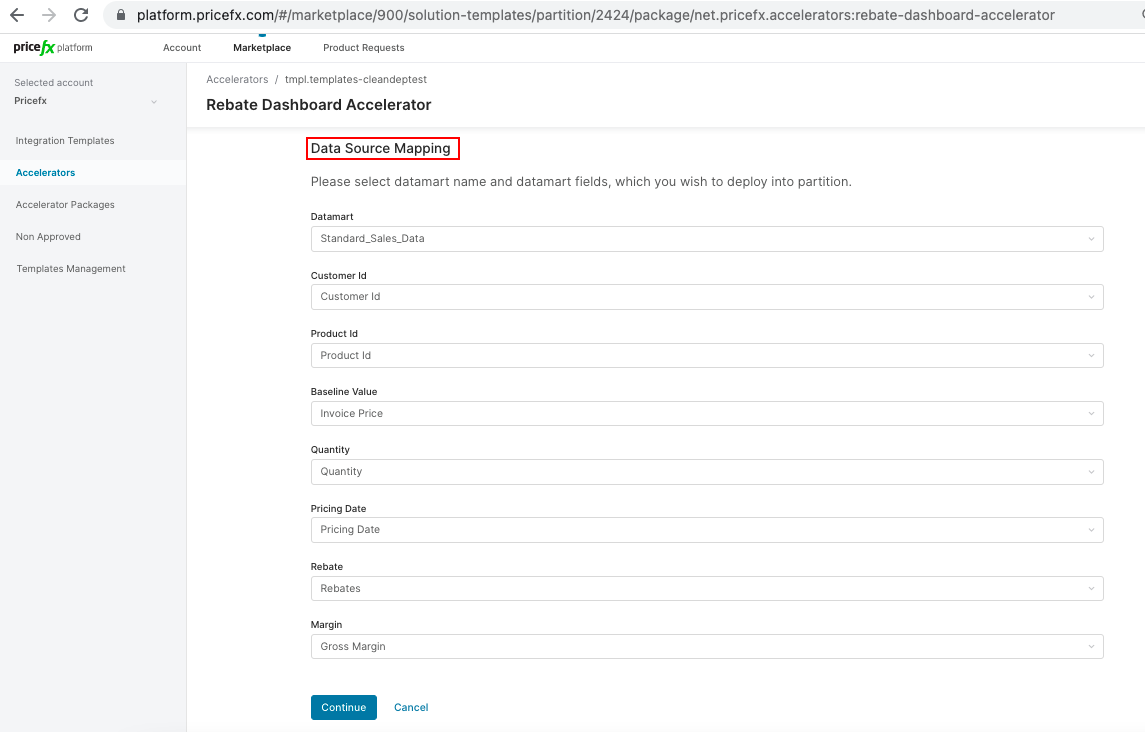Image resolution: width=1145 pixels, height=732 pixels.
Task: Expand the Quantity field dropdown
Action: coord(706,472)
